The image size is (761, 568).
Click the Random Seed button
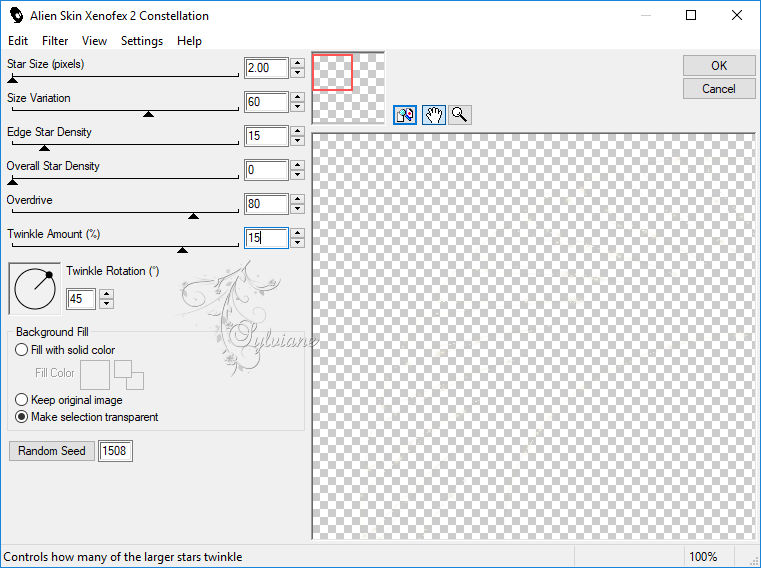pyautogui.click(x=51, y=451)
